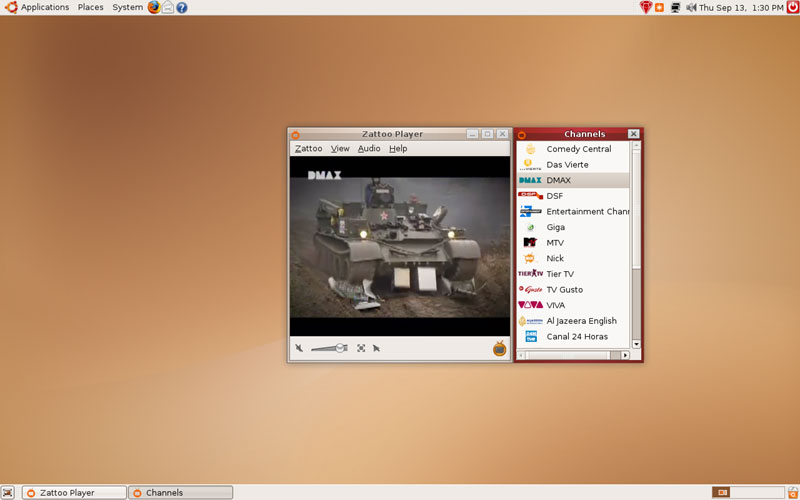The image size is (800, 500).
Task: Activate Zattoo Player taskbar button
Action: click(x=74, y=492)
